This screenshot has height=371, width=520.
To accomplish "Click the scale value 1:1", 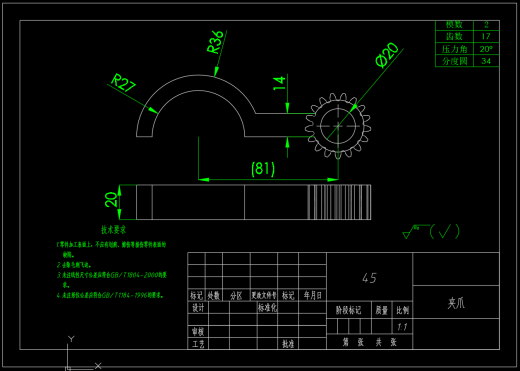I will coord(402,327).
